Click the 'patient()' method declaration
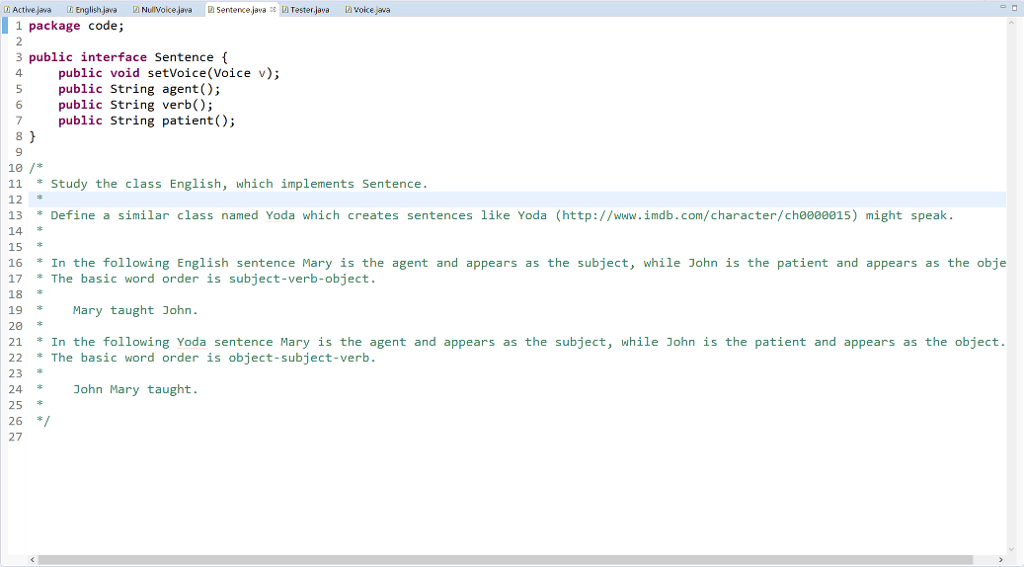 click(x=198, y=121)
